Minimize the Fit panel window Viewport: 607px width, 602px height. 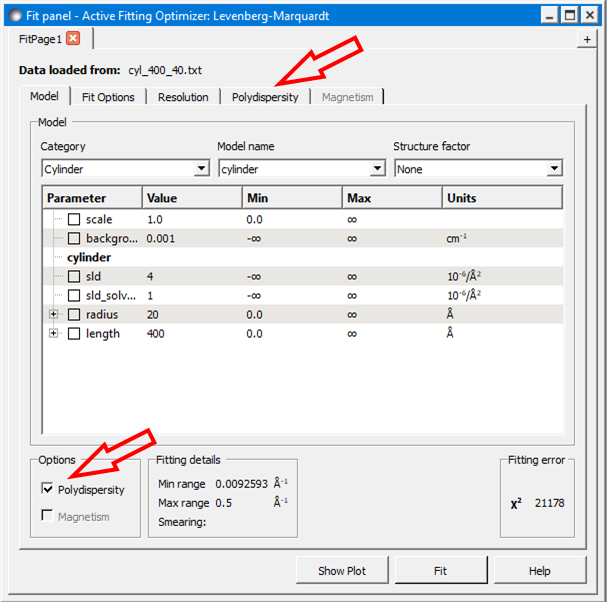(x=549, y=14)
